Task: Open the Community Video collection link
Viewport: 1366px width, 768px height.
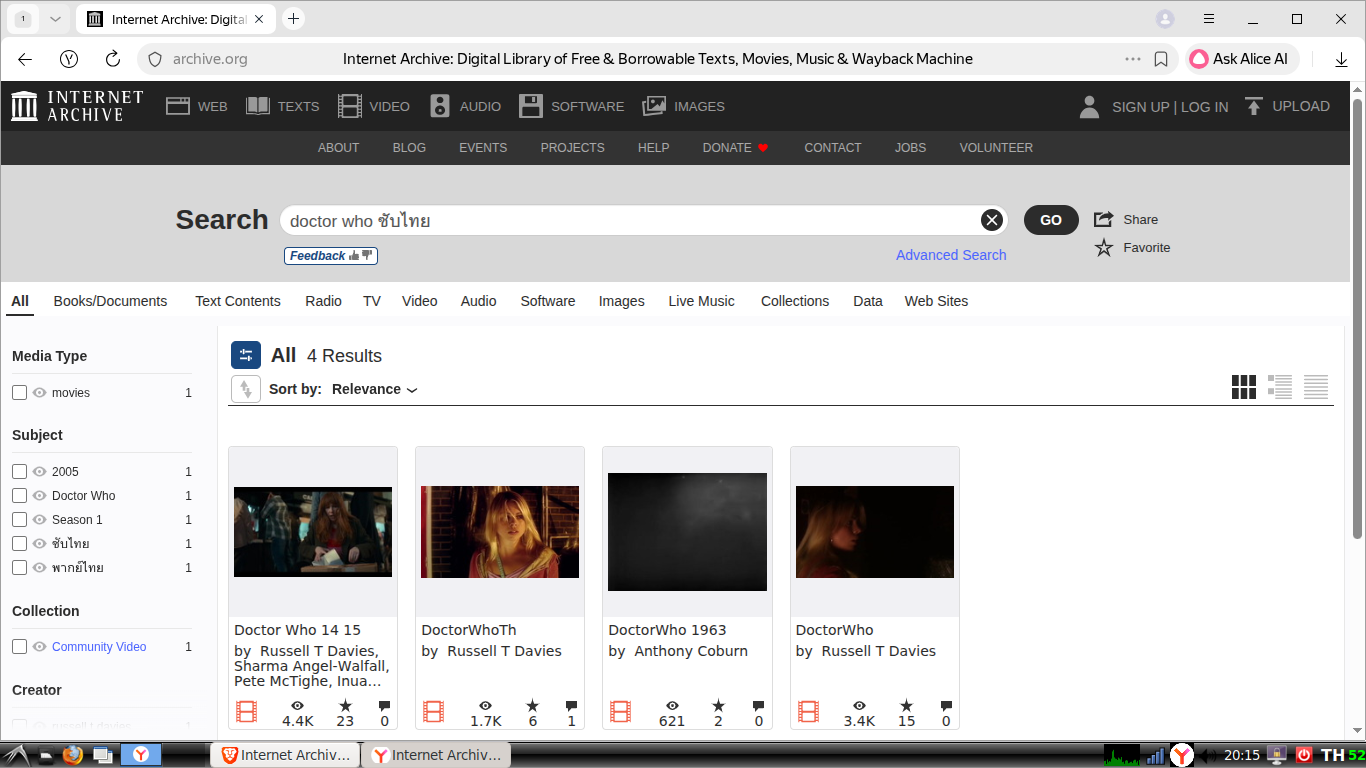Action: coord(99,647)
